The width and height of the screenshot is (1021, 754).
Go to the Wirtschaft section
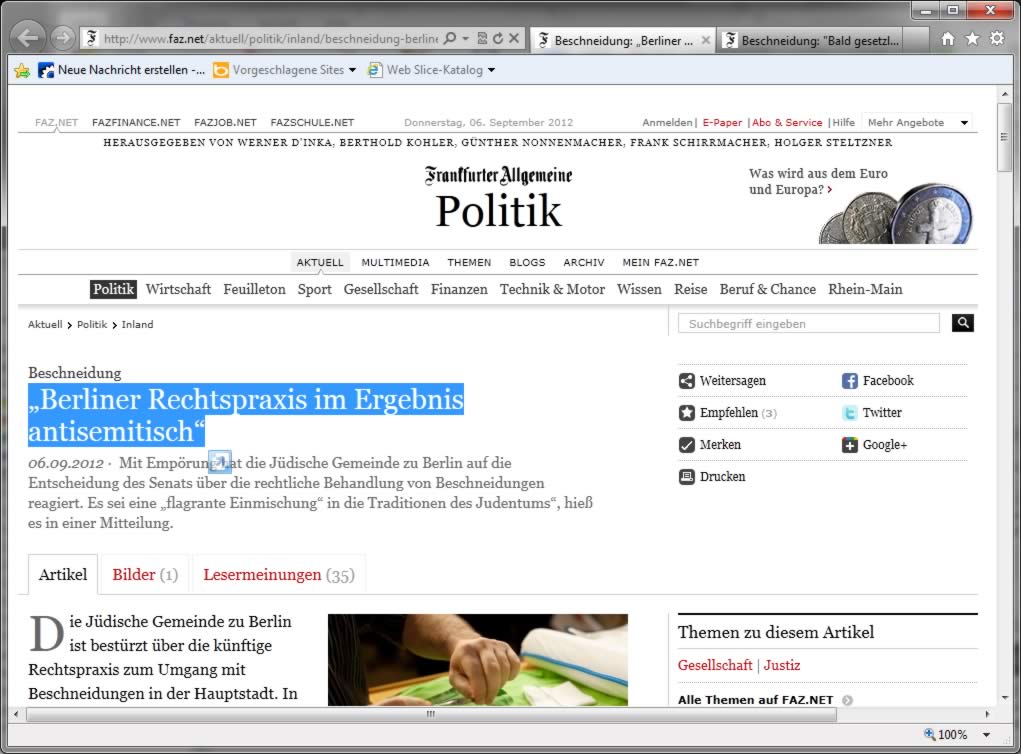click(178, 289)
